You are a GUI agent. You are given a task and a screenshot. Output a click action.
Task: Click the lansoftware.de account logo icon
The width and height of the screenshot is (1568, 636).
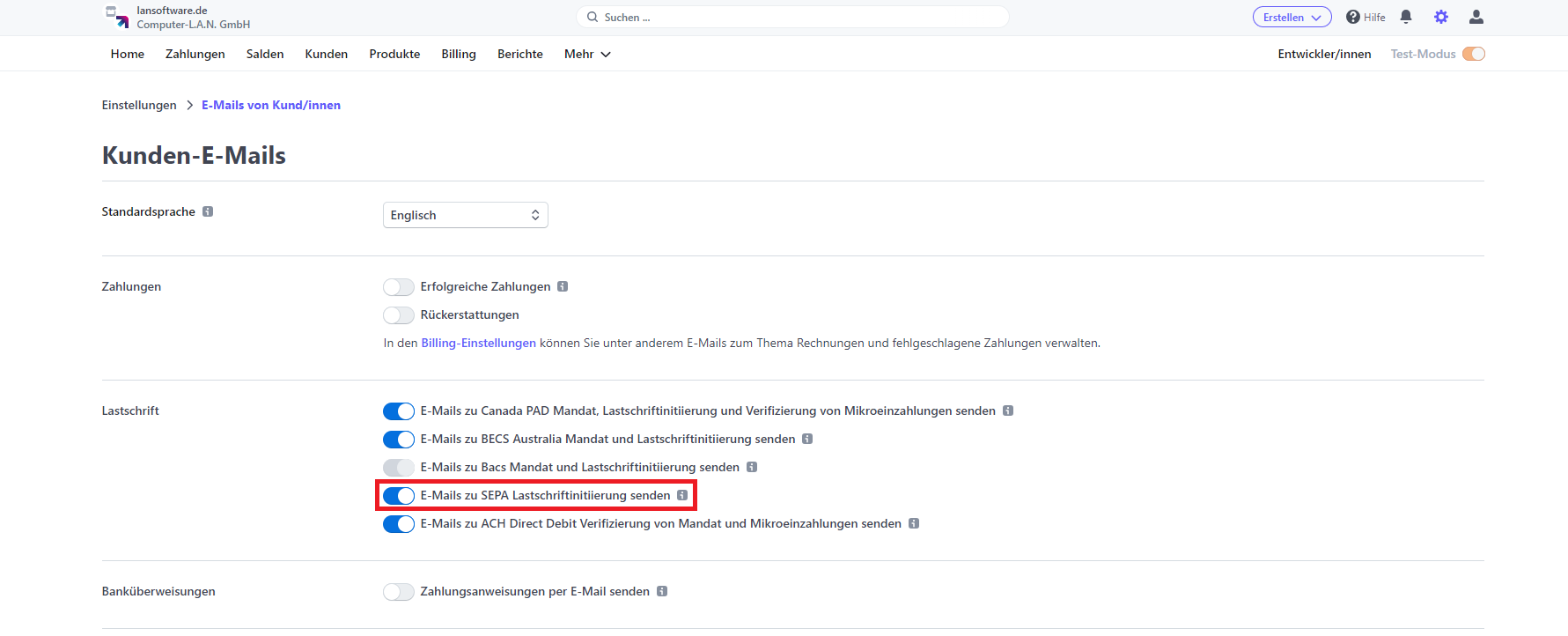coord(117,17)
